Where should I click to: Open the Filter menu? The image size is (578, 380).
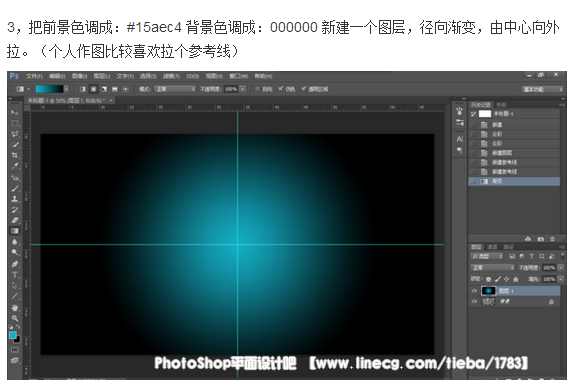pos(171,76)
